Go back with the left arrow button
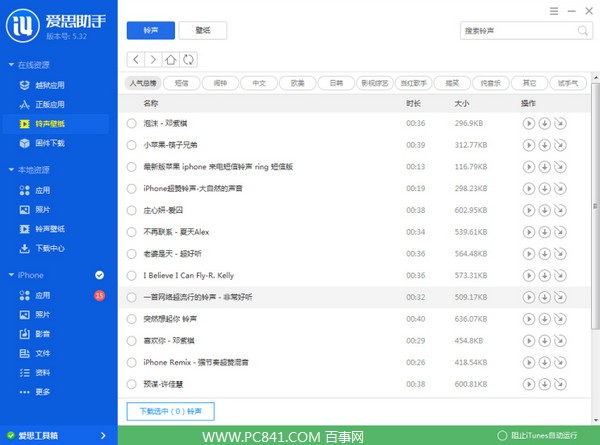600x445 pixels. click(137, 60)
